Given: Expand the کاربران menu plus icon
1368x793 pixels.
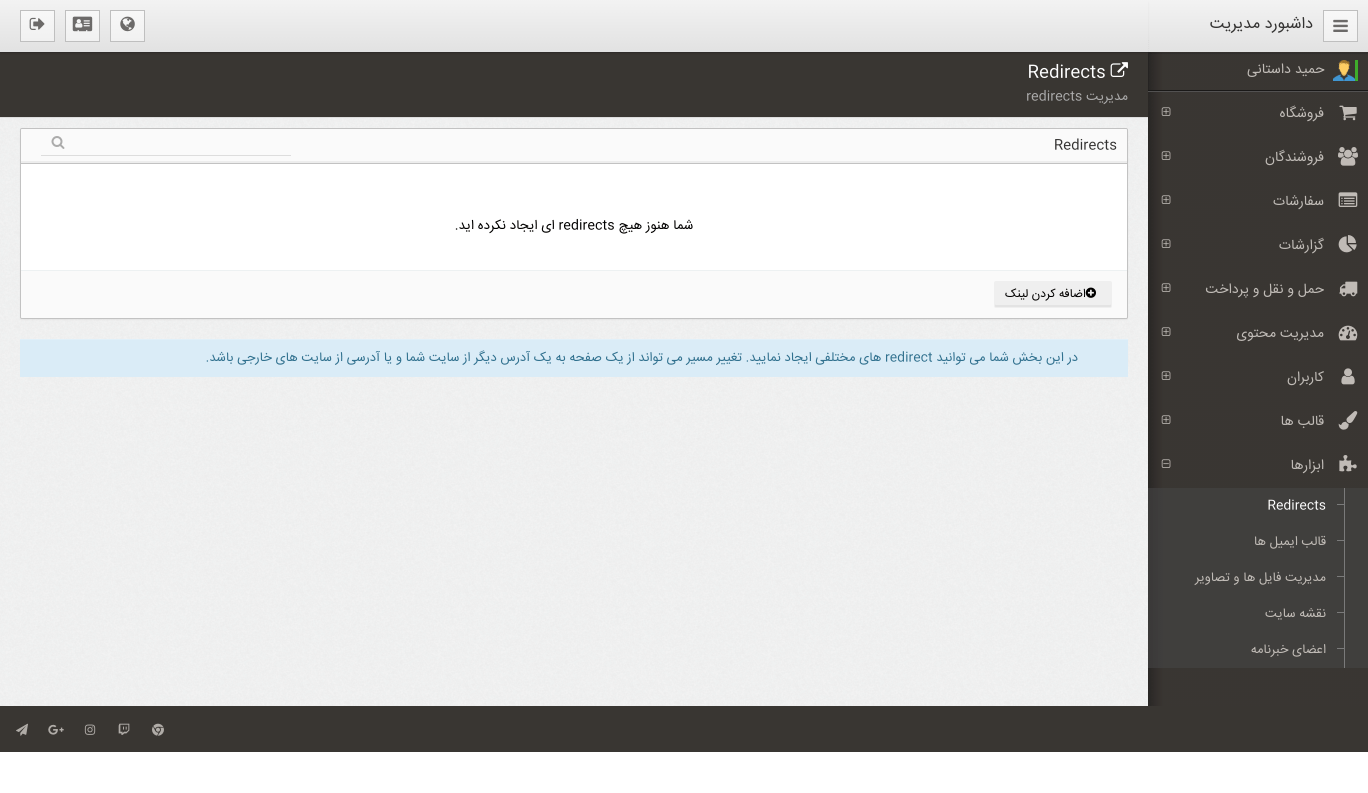Looking at the screenshot, I should coord(1166,376).
